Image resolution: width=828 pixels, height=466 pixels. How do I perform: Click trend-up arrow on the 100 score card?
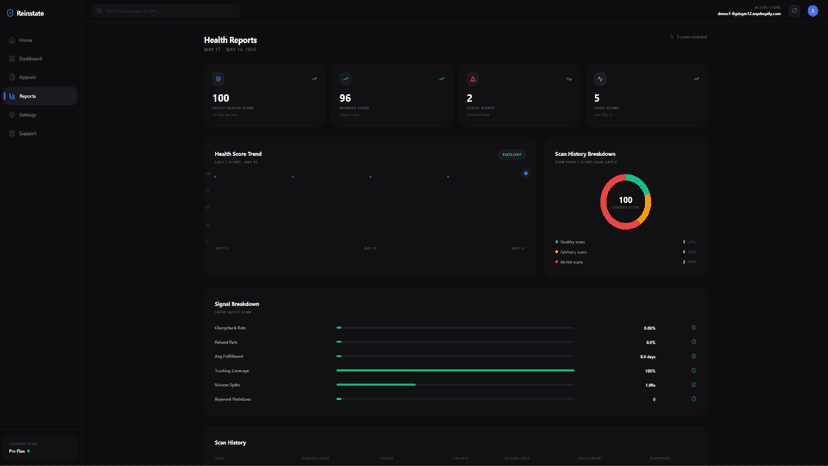(314, 79)
